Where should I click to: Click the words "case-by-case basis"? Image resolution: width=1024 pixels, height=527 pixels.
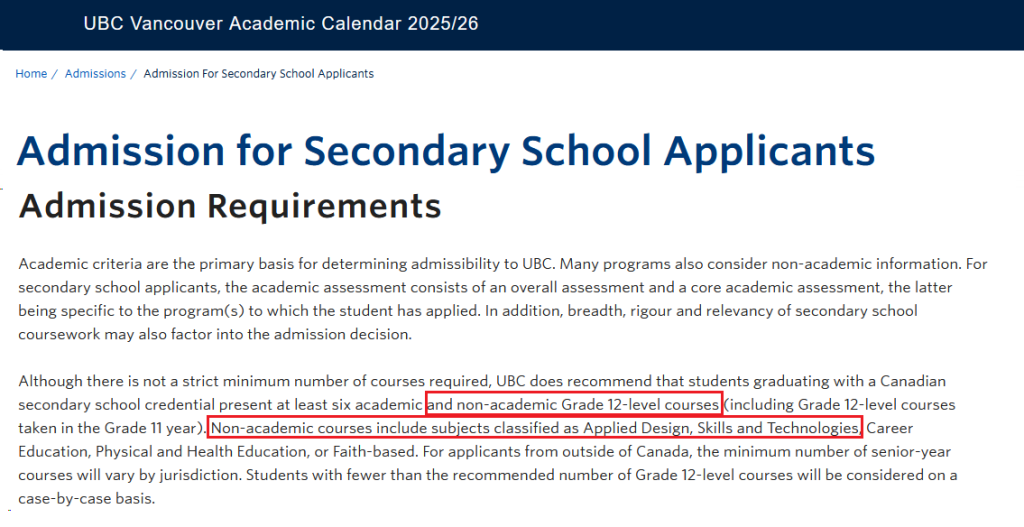pos(86,497)
